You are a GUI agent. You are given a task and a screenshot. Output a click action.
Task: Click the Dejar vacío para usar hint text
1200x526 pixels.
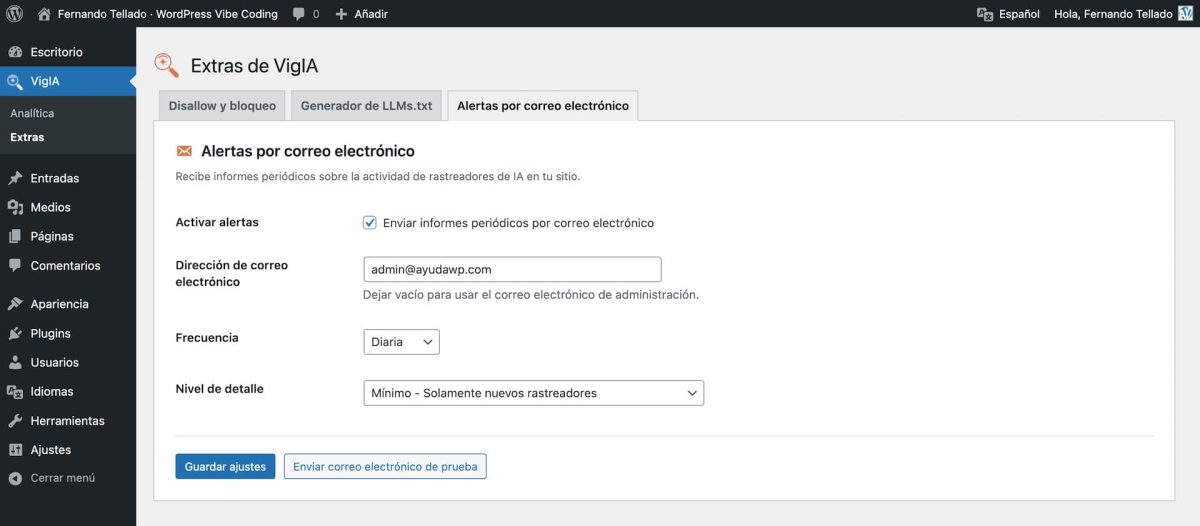coord(530,295)
